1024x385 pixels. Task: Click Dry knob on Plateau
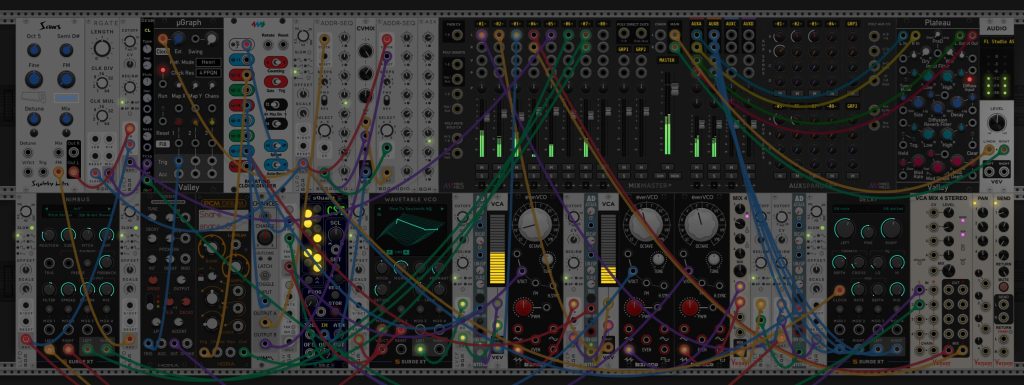[925, 52]
